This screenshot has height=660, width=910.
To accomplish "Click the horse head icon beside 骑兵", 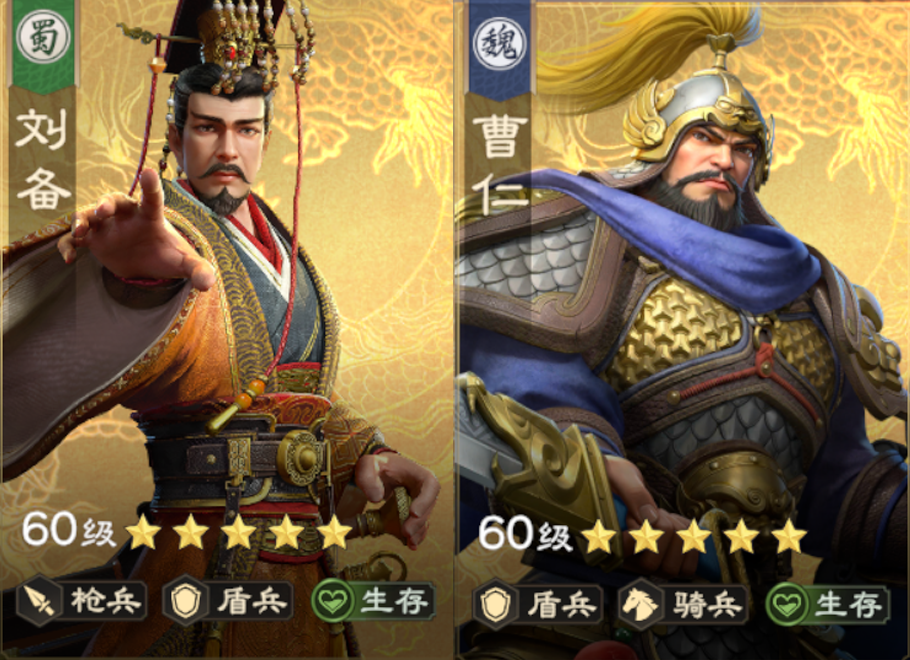I will (641, 604).
